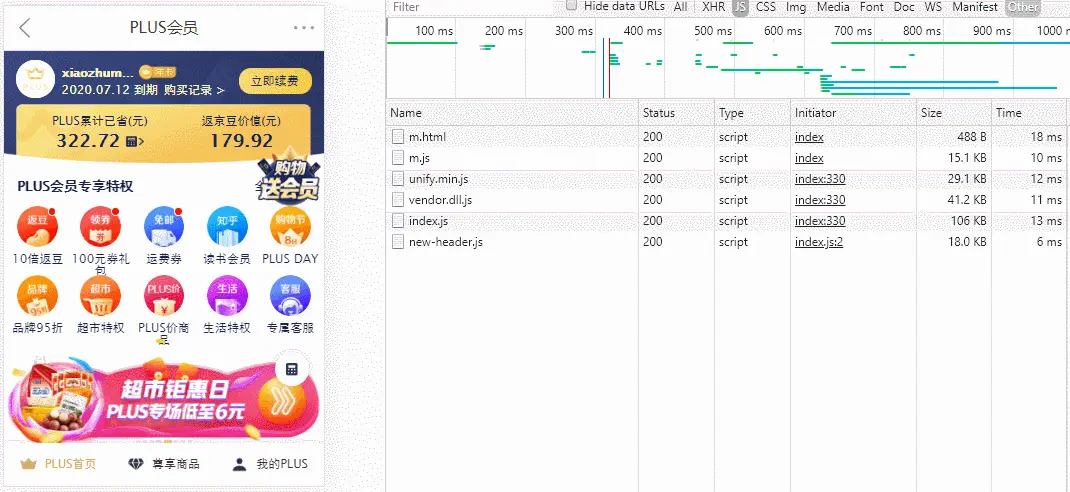
Task: Sort by the Size column header
Action: coord(954,113)
